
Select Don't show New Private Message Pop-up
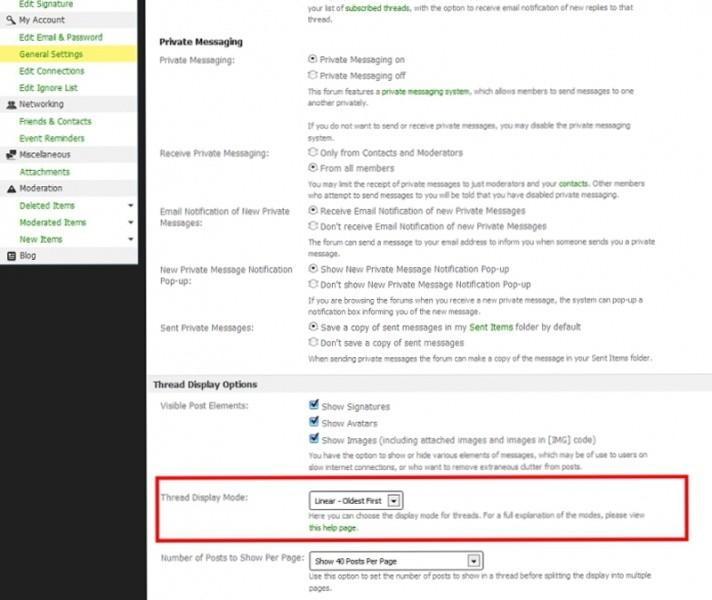[x=312, y=284]
